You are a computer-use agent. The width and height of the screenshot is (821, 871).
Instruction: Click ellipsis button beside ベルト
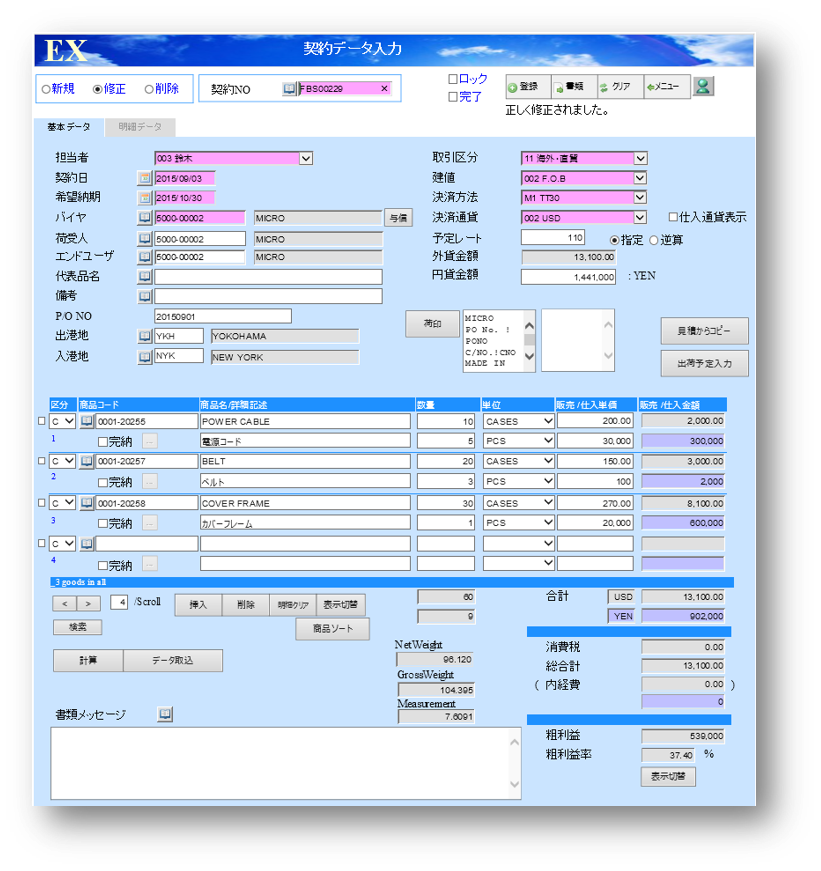coord(149,481)
